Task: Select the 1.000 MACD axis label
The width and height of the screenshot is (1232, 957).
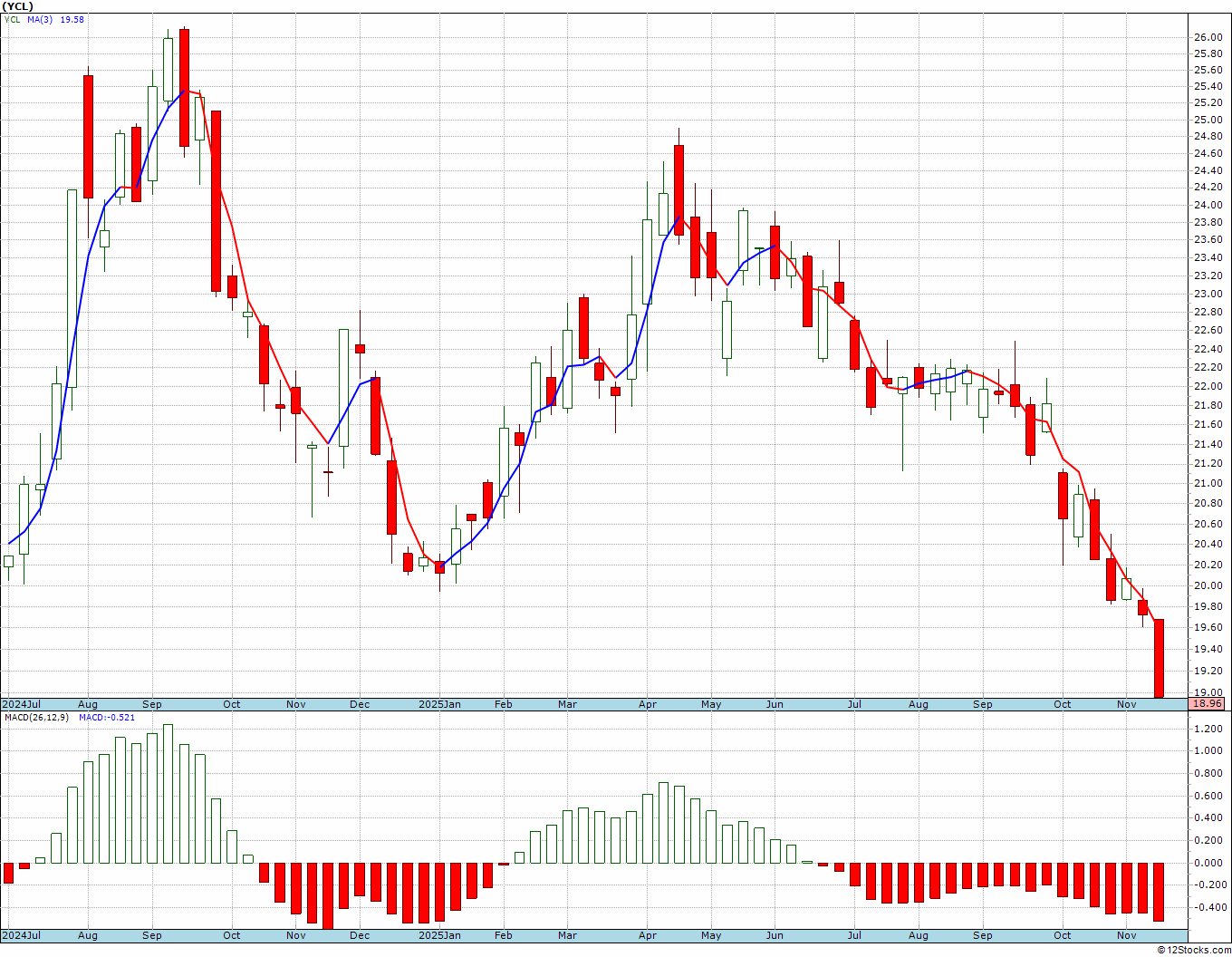Action: [1208, 751]
